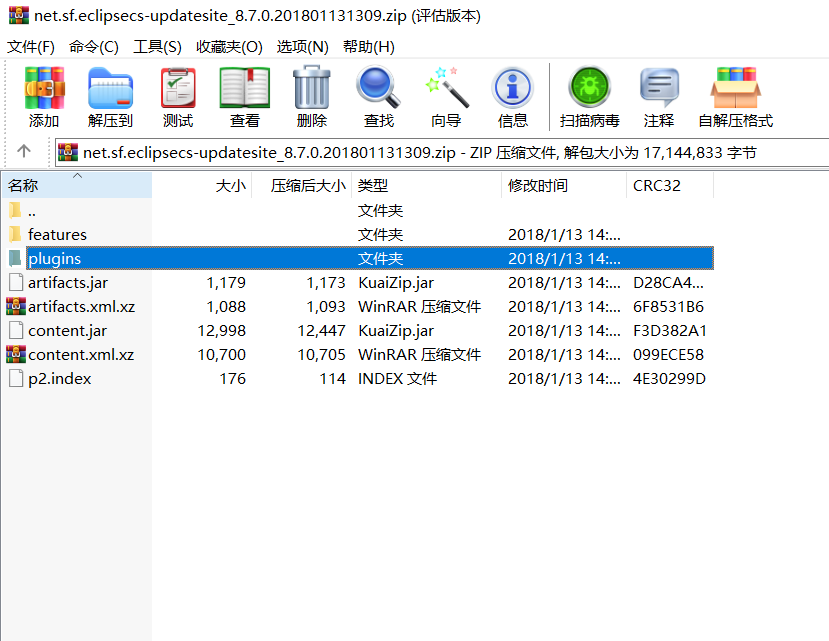Launch the Wizard (向导) wand tool

pyautogui.click(x=446, y=88)
